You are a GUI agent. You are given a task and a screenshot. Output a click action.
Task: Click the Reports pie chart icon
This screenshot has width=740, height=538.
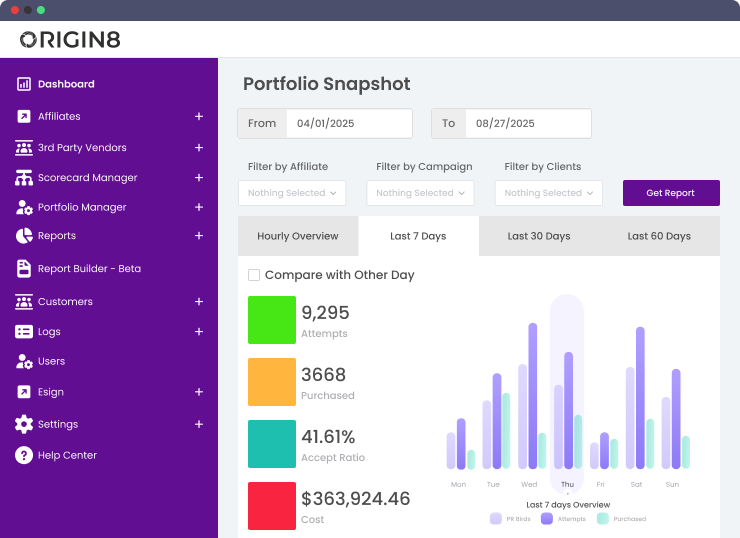(24, 236)
